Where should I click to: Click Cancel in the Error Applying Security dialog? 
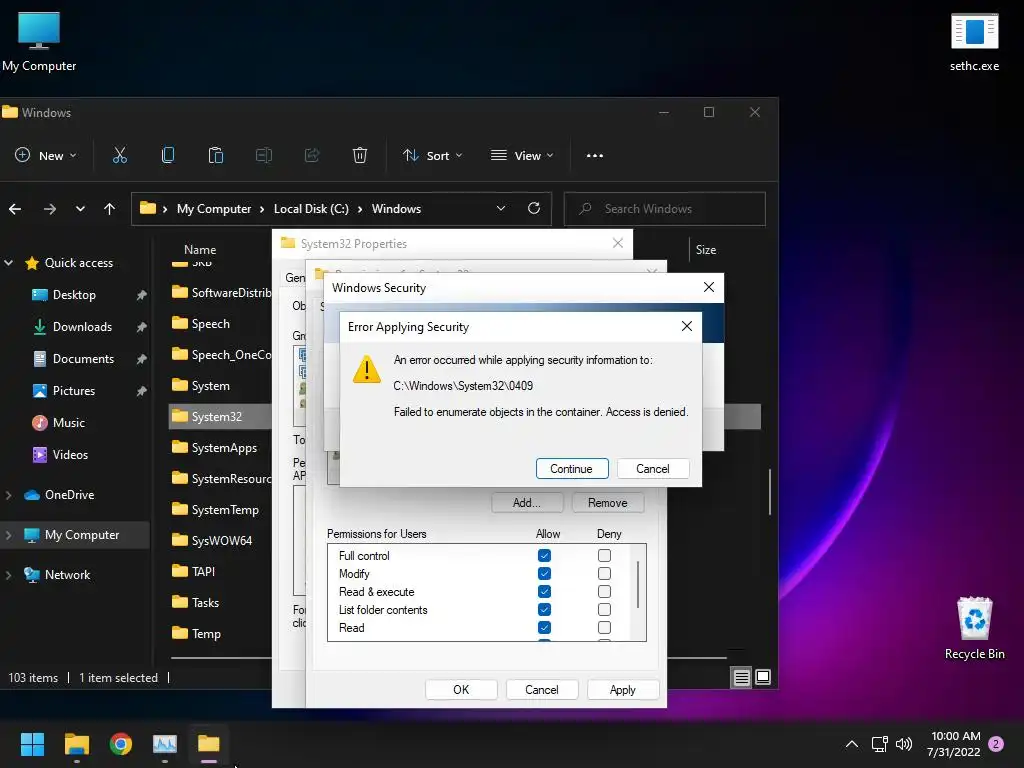pos(652,468)
